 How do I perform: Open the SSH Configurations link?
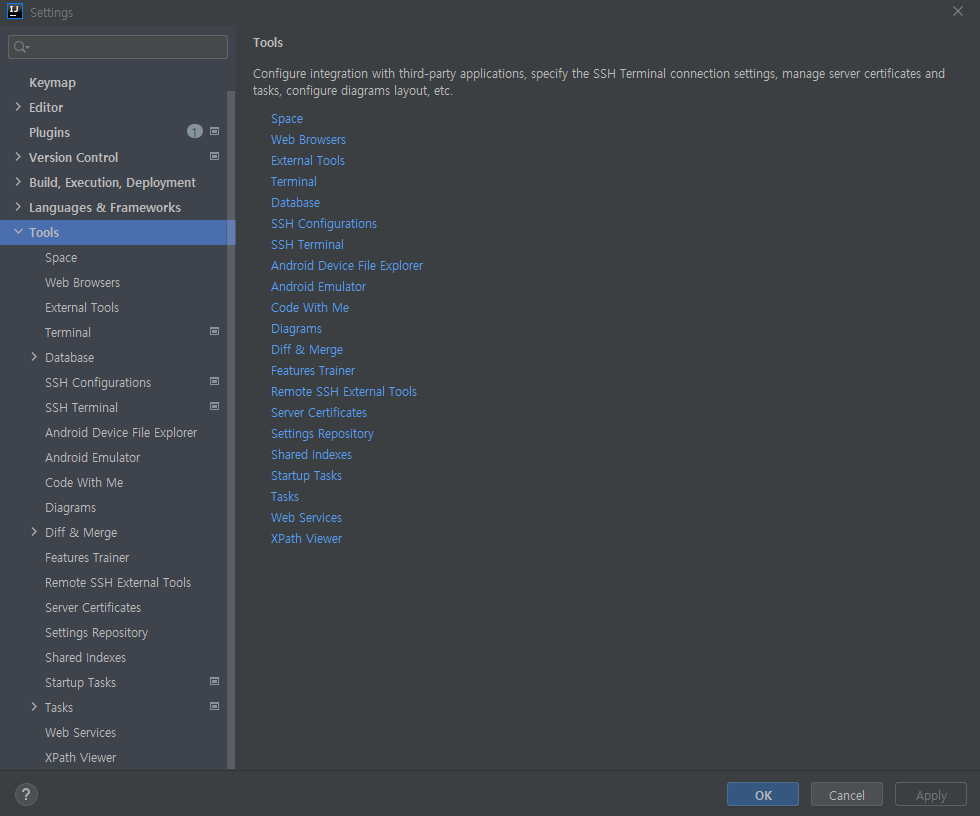324,224
